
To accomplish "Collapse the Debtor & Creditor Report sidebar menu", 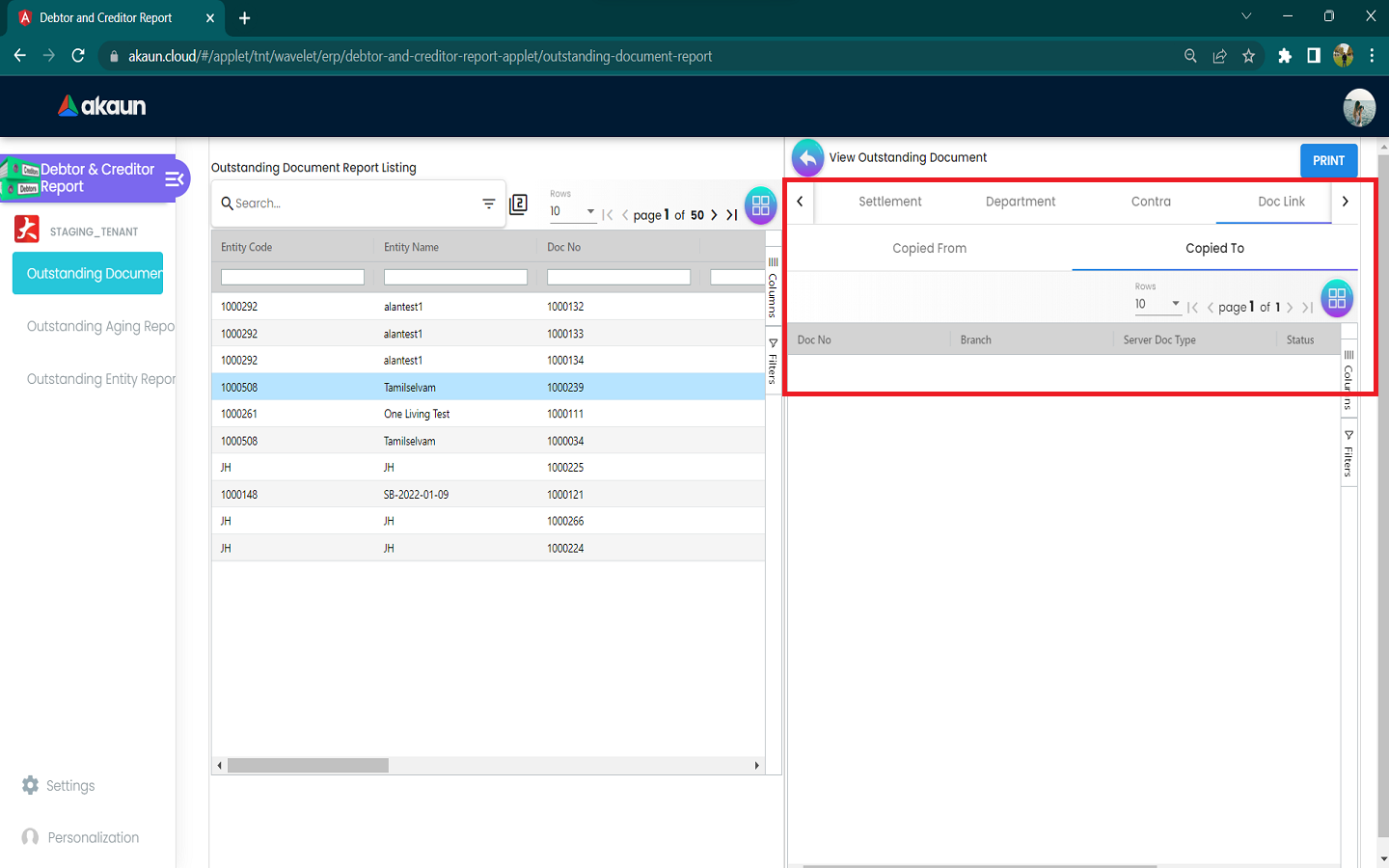I will (x=175, y=178).
